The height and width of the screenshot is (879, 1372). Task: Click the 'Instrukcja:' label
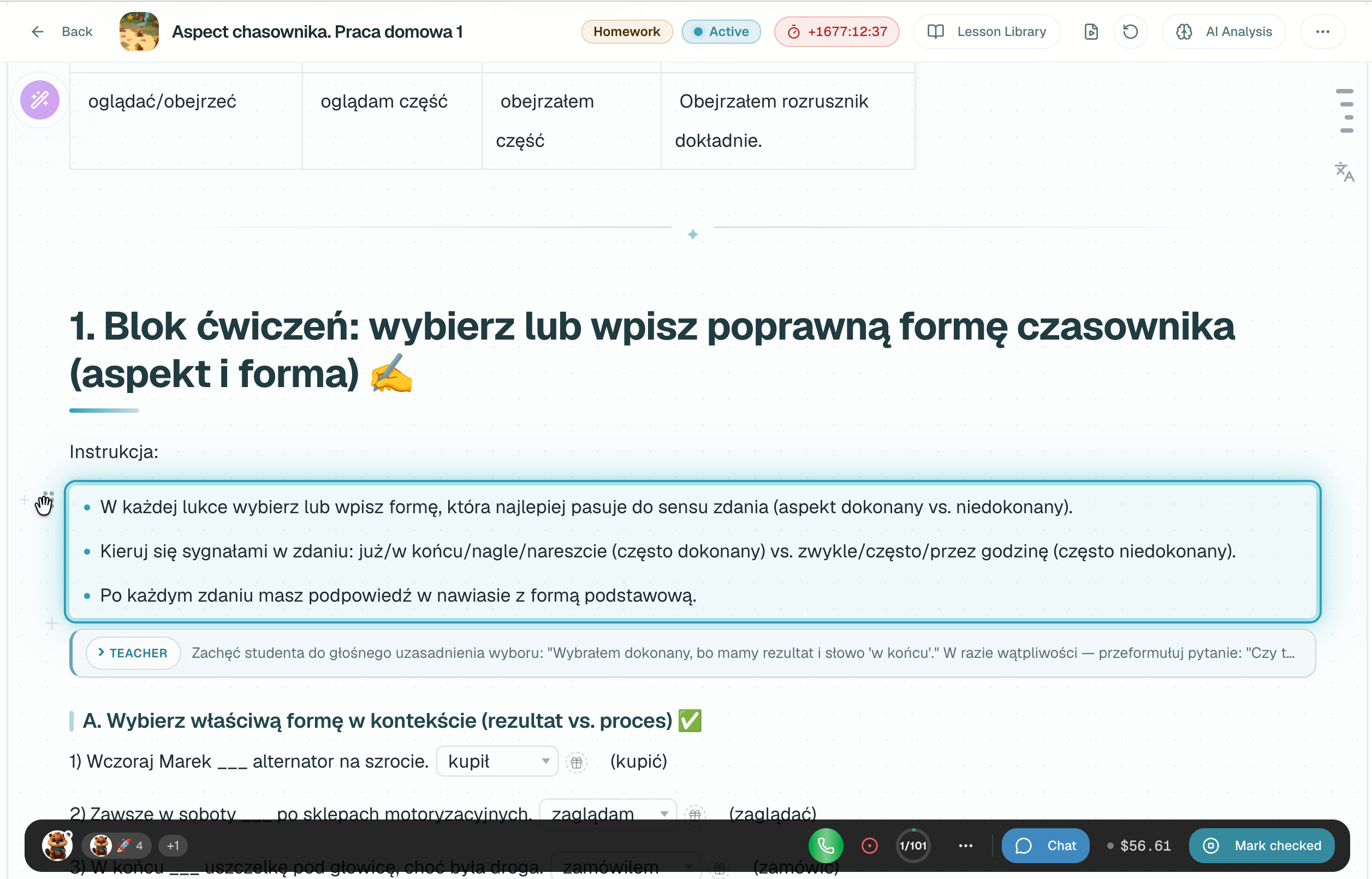click(x=114, y=452)
